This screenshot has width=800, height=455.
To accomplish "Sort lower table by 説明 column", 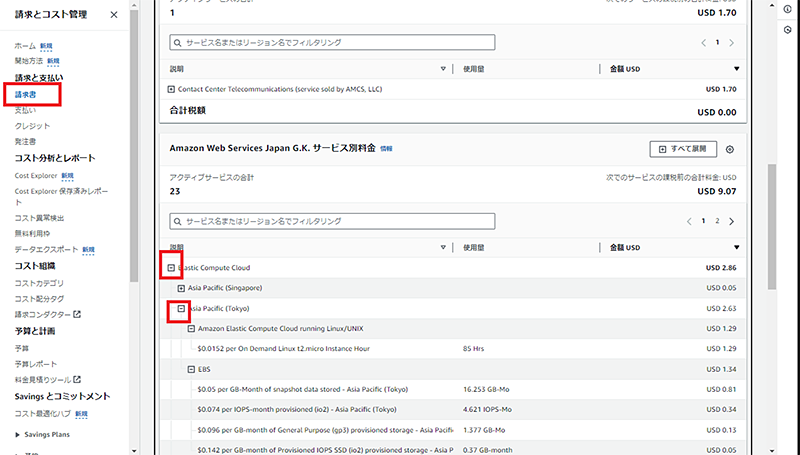I will (x=443, y=247).
